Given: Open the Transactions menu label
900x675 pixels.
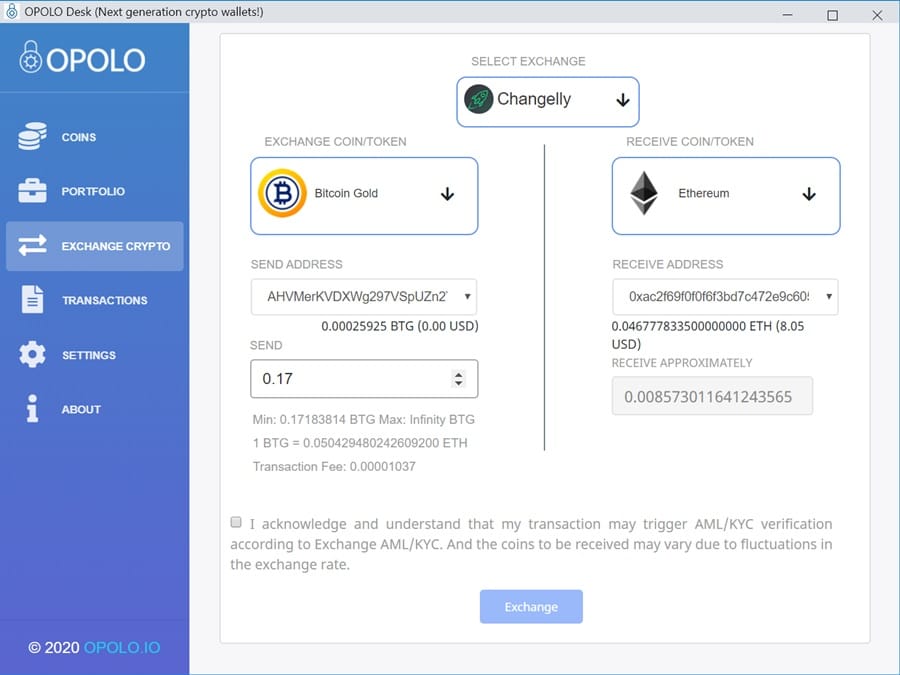Looking at the screenshot, I should [104, 301].
